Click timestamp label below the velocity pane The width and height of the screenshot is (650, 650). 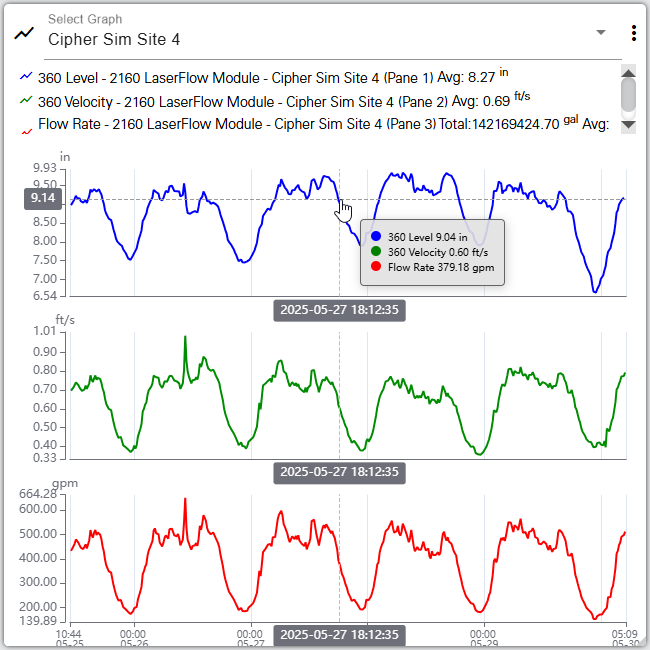tap(339, 471)
